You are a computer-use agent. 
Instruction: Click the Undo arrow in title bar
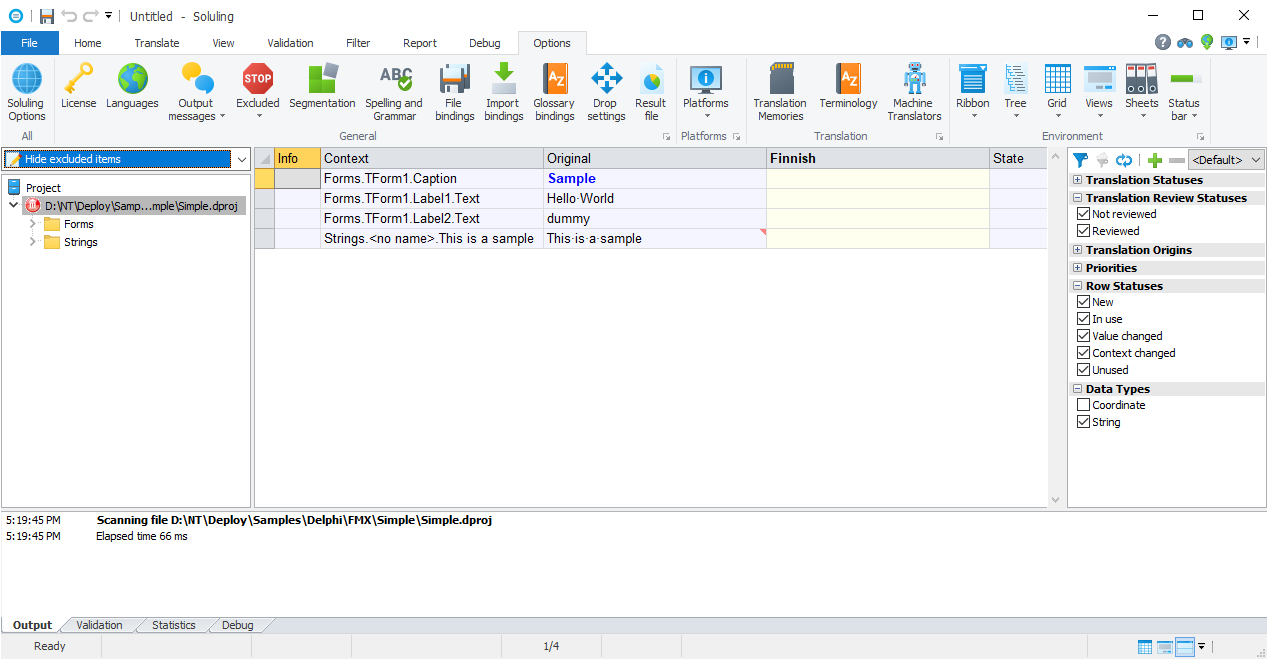pos(69,16)
